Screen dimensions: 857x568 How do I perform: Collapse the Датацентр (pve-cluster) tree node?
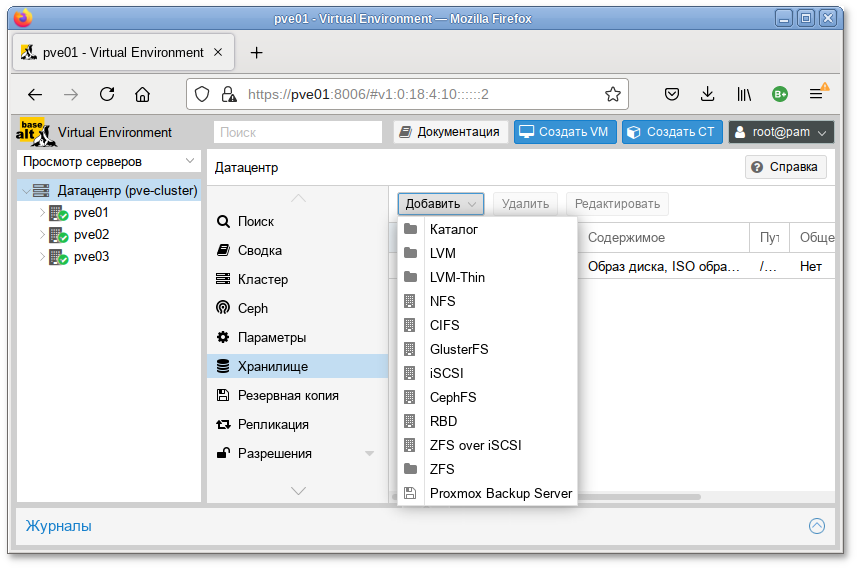(x=26, y=191)
